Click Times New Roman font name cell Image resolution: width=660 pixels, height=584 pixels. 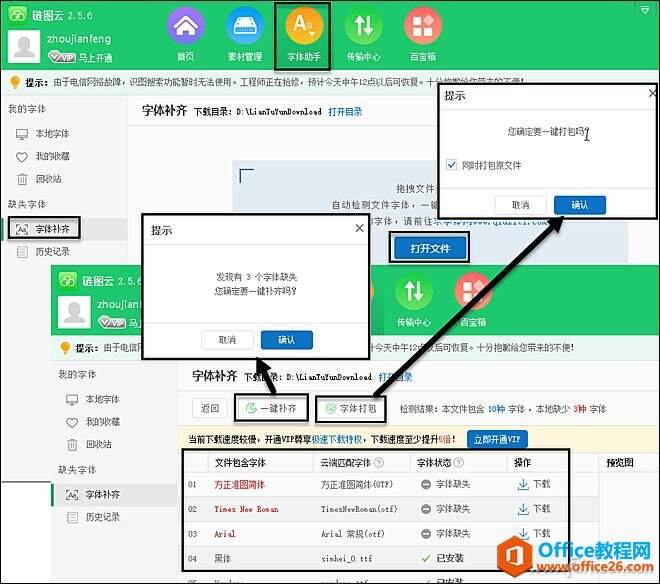tap(246, 509)
